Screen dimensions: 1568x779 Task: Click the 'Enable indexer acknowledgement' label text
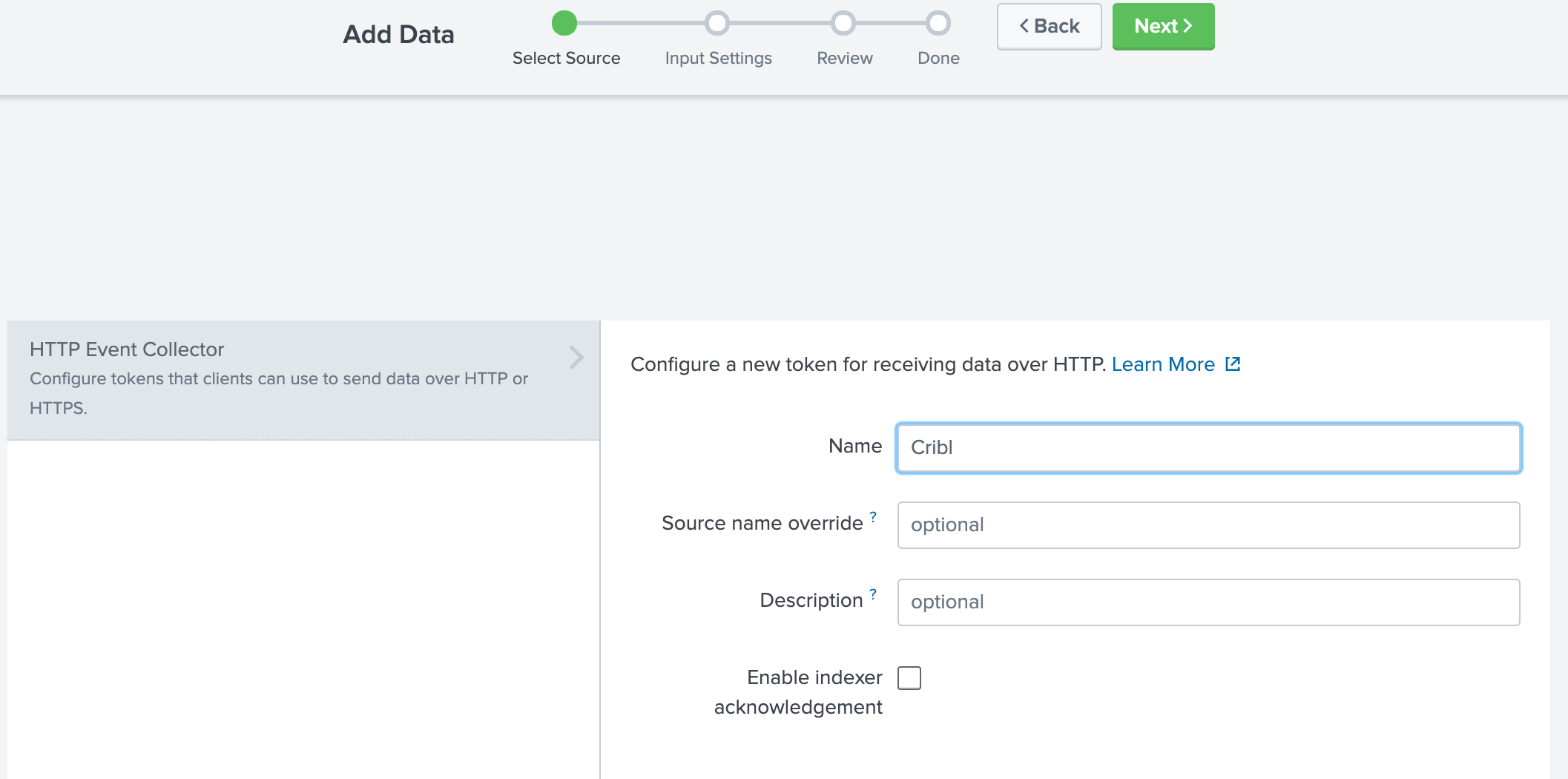799,691
